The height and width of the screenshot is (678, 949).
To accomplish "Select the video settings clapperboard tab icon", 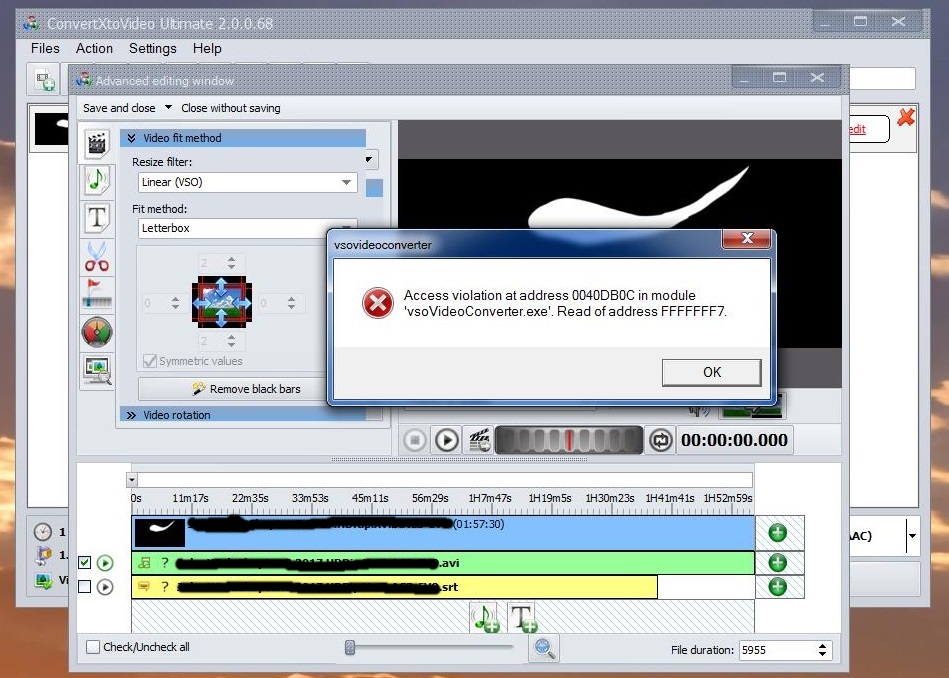I will click(97, 144).
